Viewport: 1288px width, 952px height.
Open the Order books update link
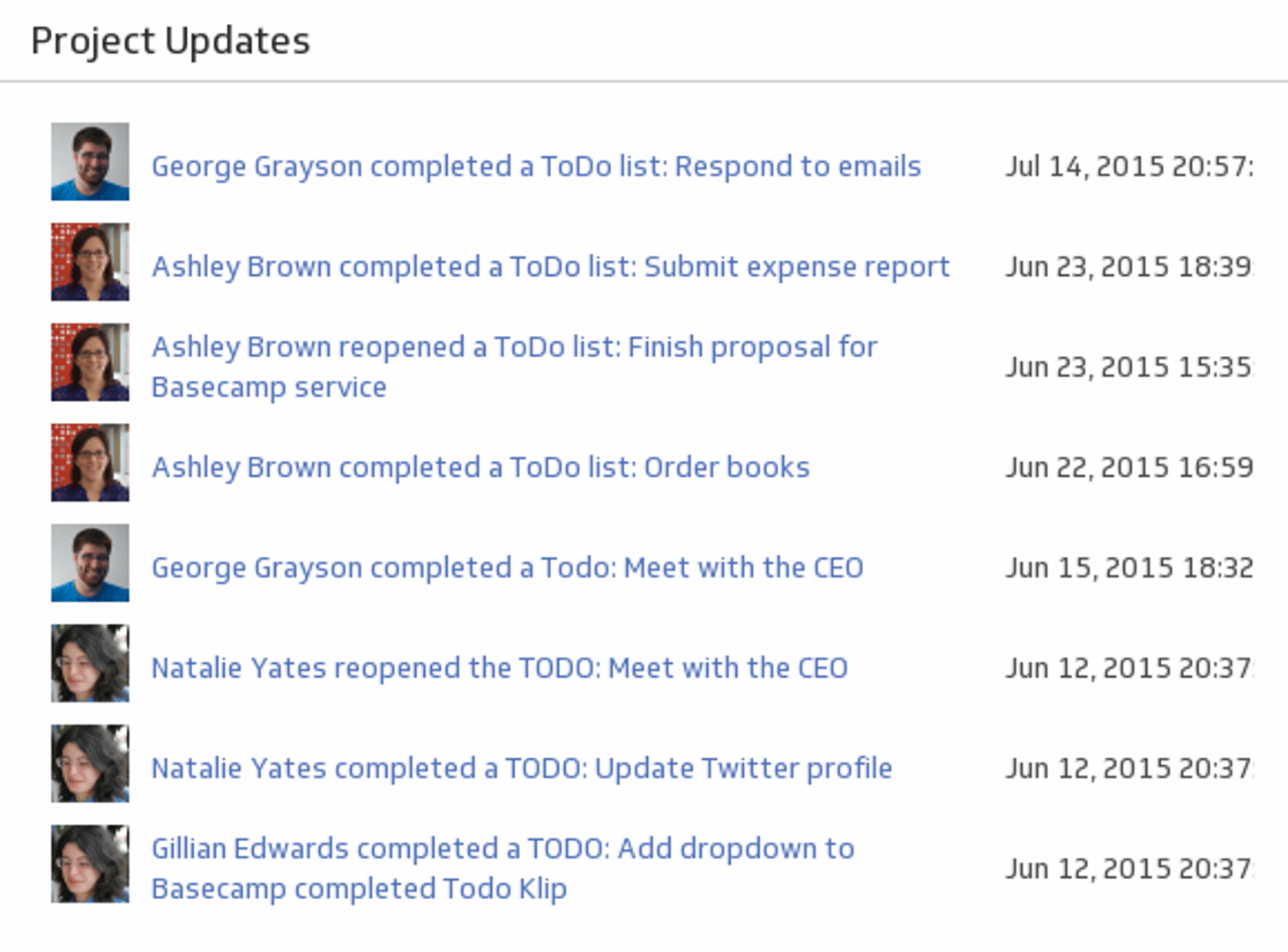coord(480,467)
